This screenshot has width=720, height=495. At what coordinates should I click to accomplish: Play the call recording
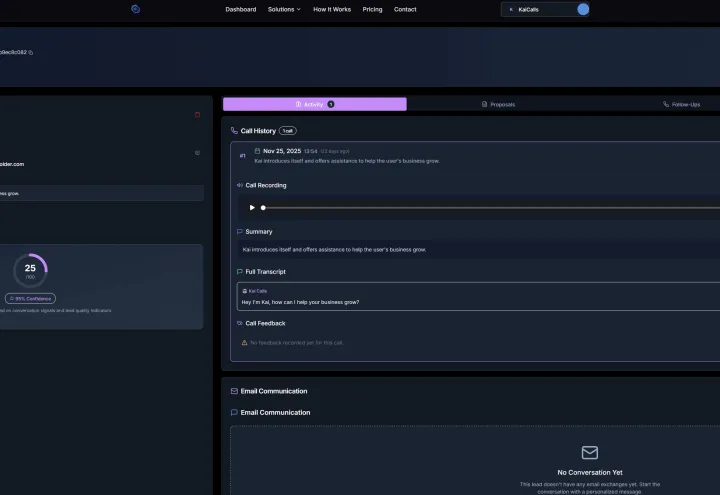point(252,208)
